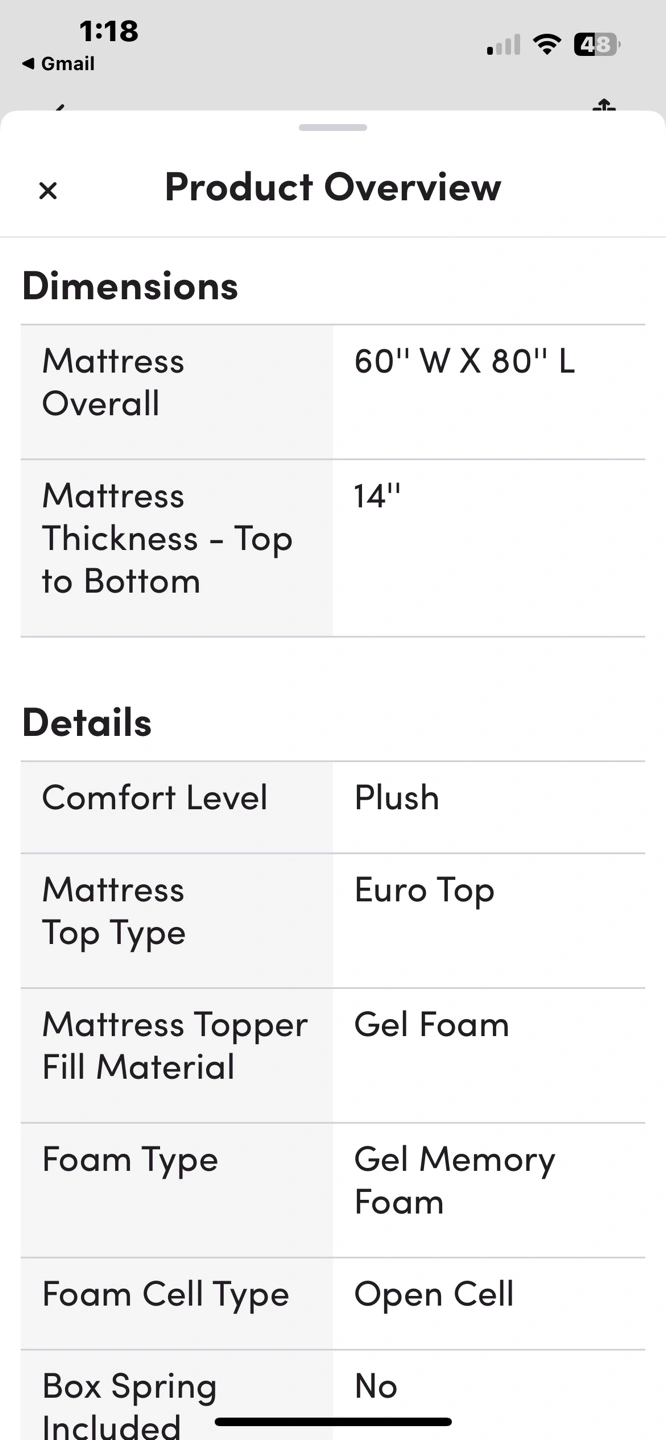Tap the Dimensions section heading
The width and height of the screenshot is (666, 1440).
(130, 286)
